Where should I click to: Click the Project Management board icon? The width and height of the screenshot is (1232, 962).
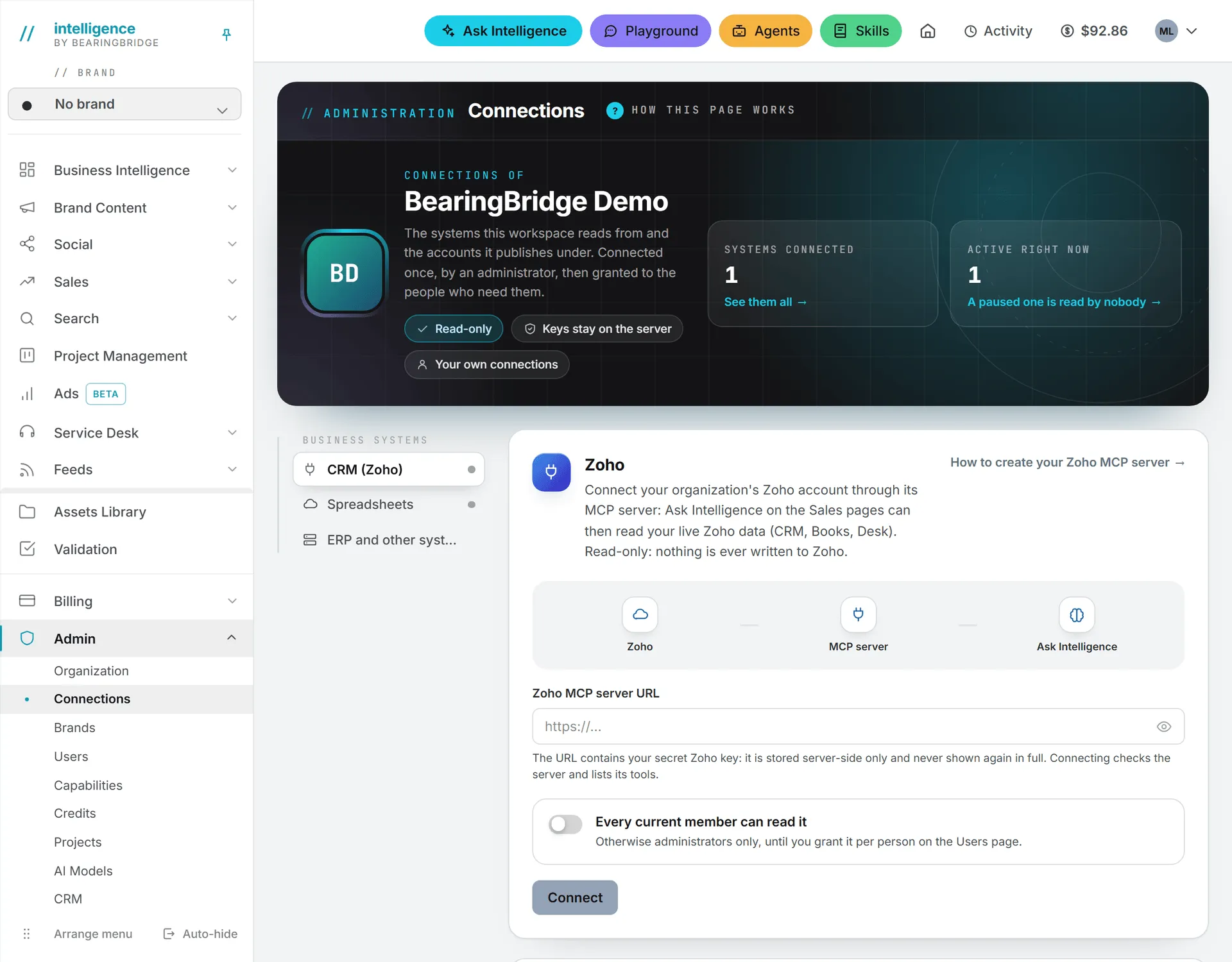[x=27, y=355]
